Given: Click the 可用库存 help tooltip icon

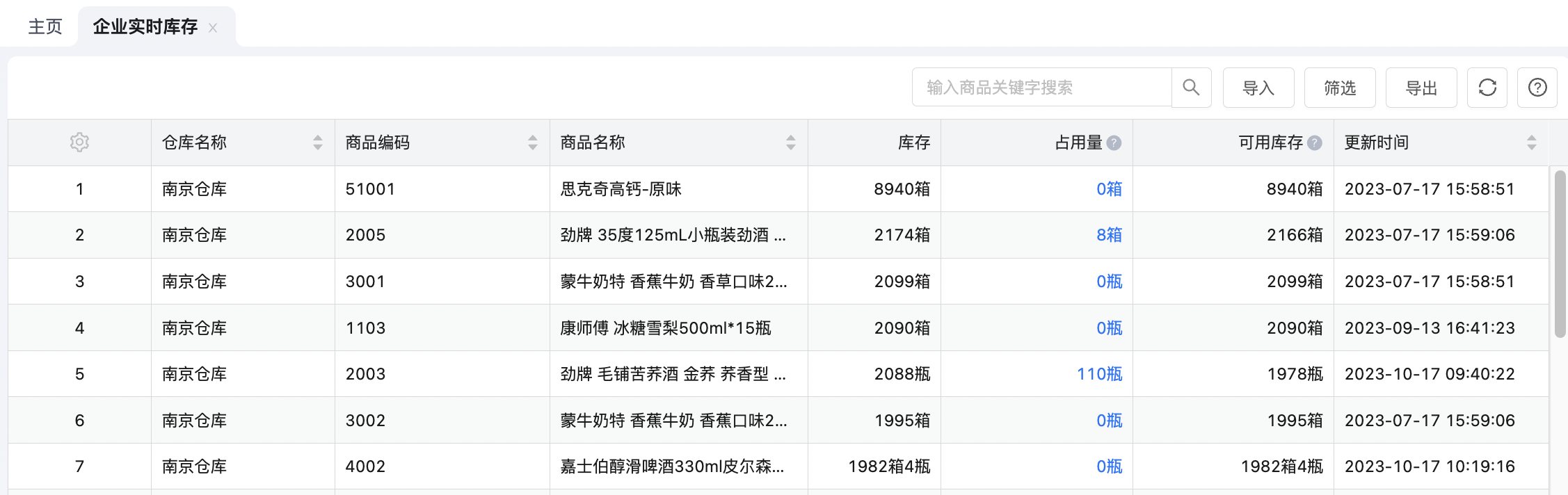Looking at the screenshot, I should point(1315,143).
